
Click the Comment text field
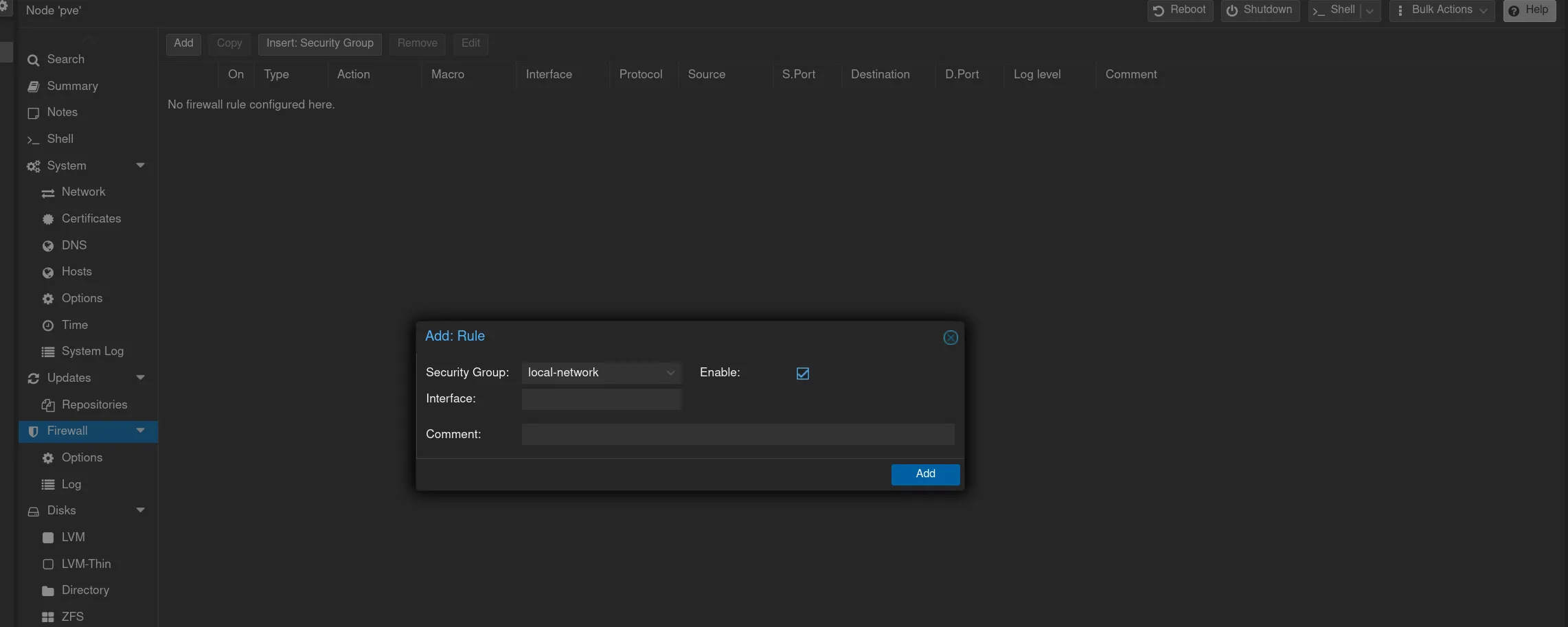(738, 435)
